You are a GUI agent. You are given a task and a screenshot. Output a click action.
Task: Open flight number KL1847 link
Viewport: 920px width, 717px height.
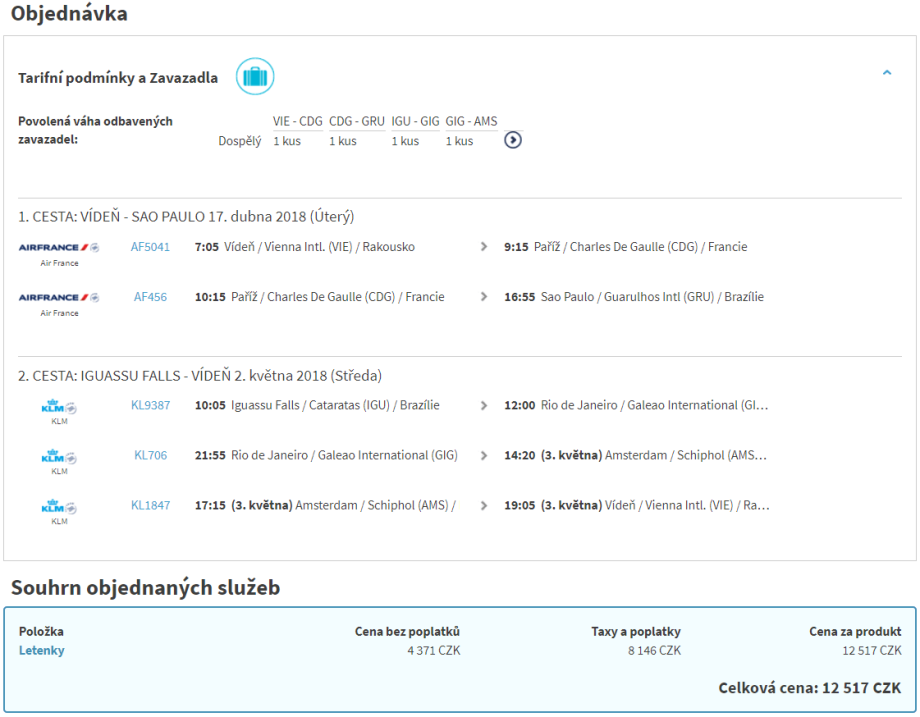150,506
